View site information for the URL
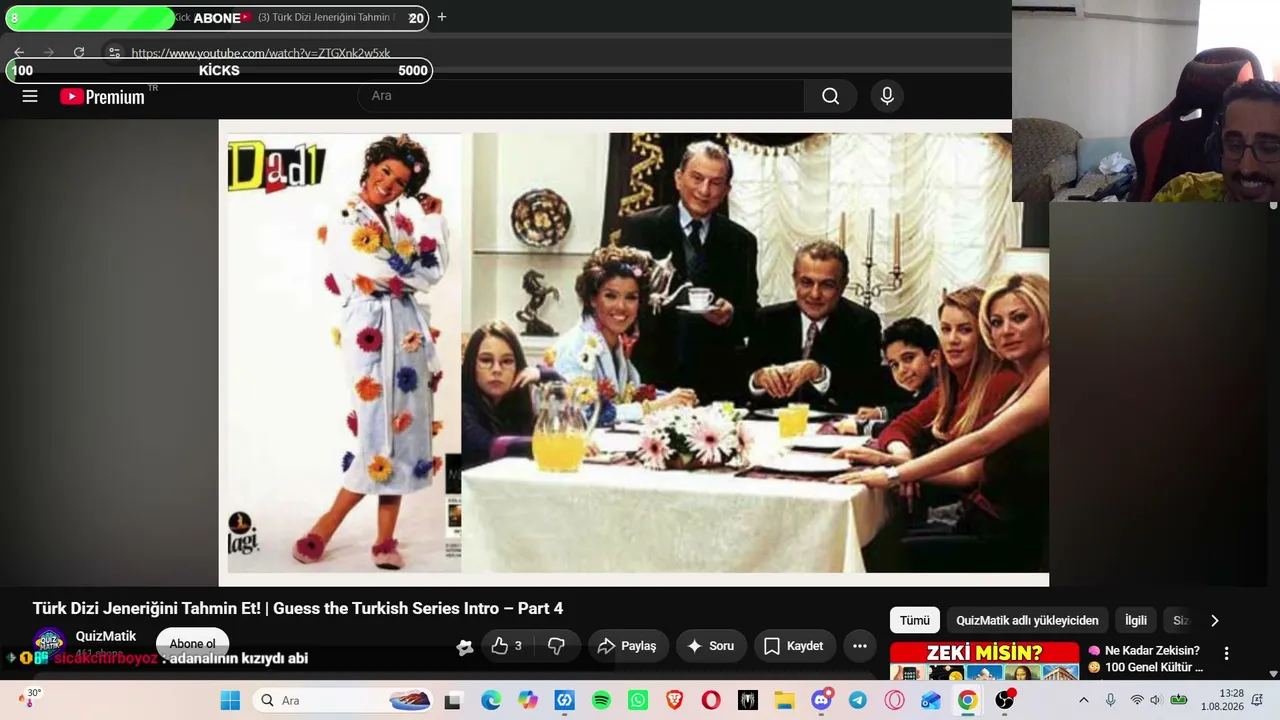1280x720 pixels. click(x=114, y=53)
